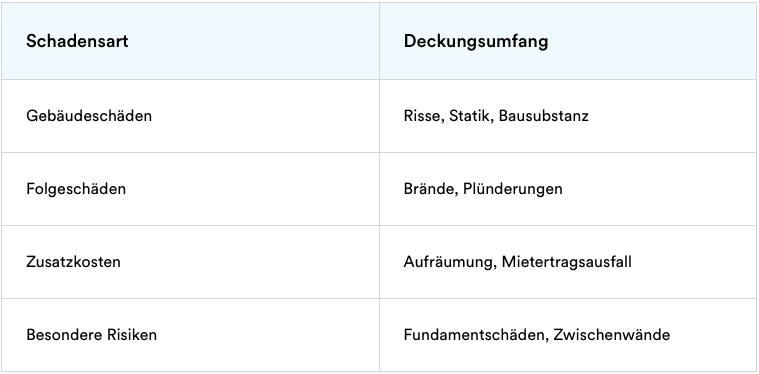The width and height of the screenshot is (759, 374).
Task: Click the word Mietertragsausfall
Action: point(566,262)
